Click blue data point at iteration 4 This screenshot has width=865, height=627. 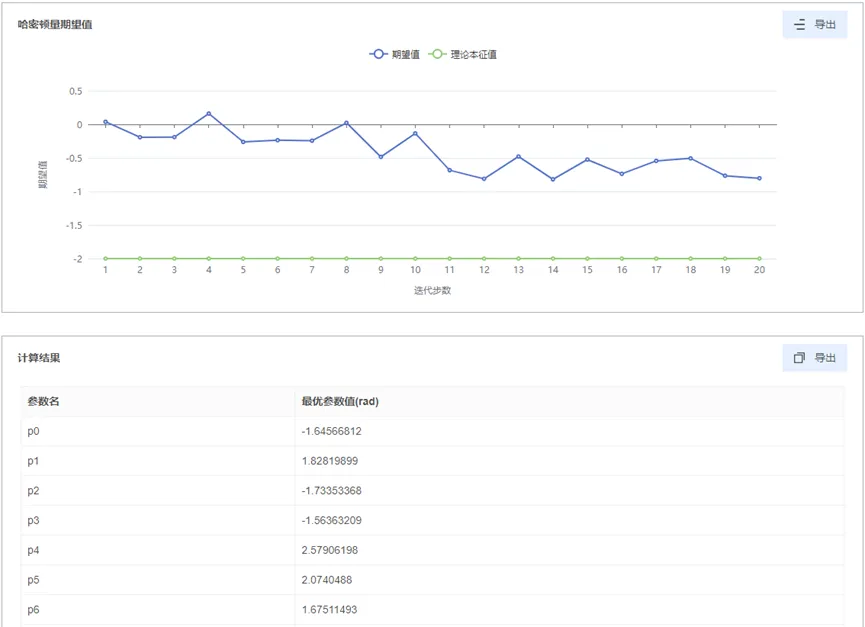[209, 114]
